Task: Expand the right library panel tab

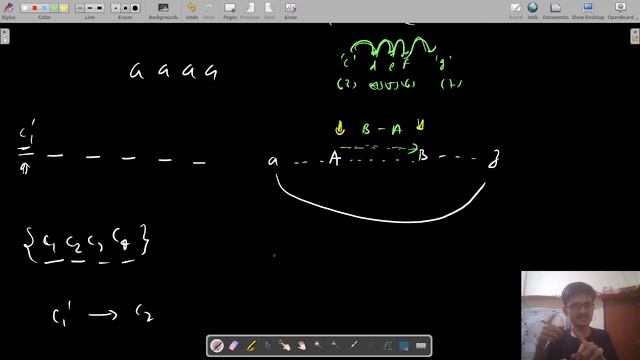Action: (635, 36)
